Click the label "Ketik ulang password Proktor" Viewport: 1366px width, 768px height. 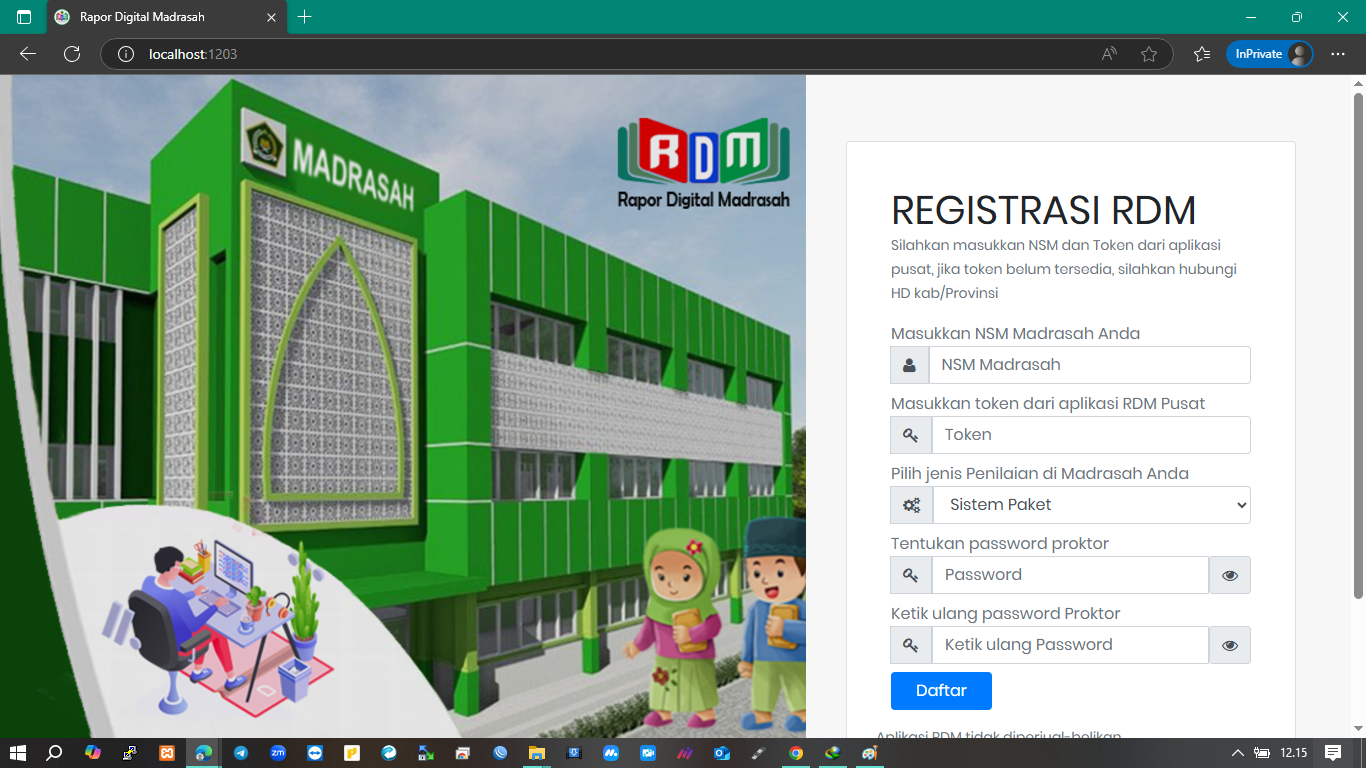(x=1006, y=614)
